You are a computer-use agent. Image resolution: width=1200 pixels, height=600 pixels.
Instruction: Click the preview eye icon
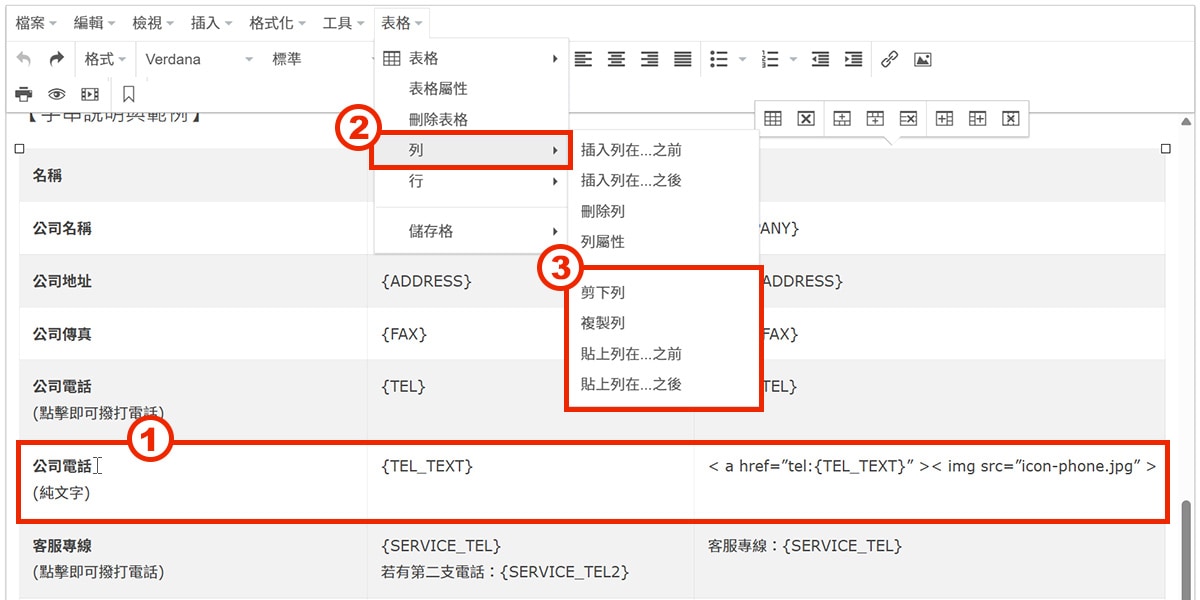pyautogui.click(x=56, y=95)
